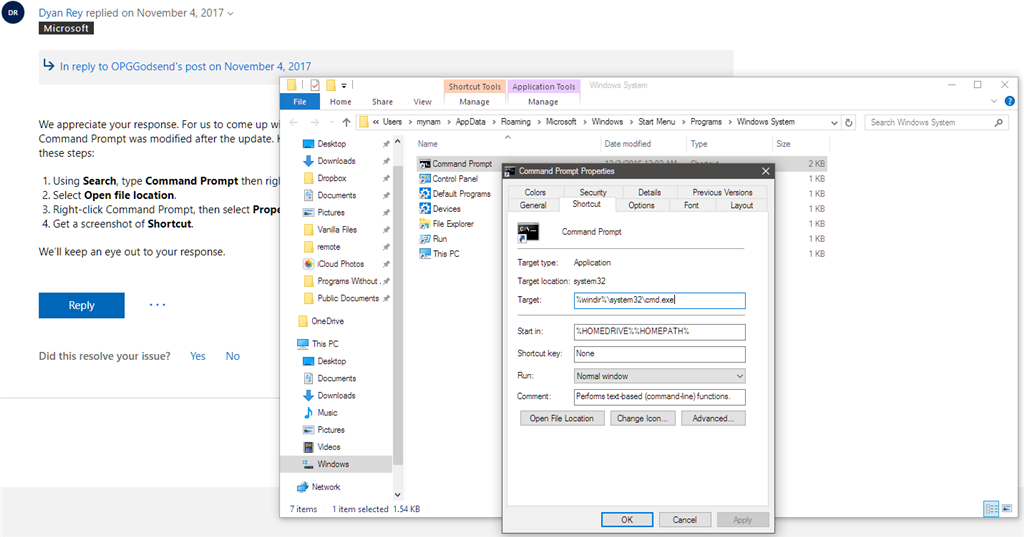The height and width of the screenshot is (537, 1024).
Task: Click the Devices shortcut icon
Action: [x=424, y=208]
